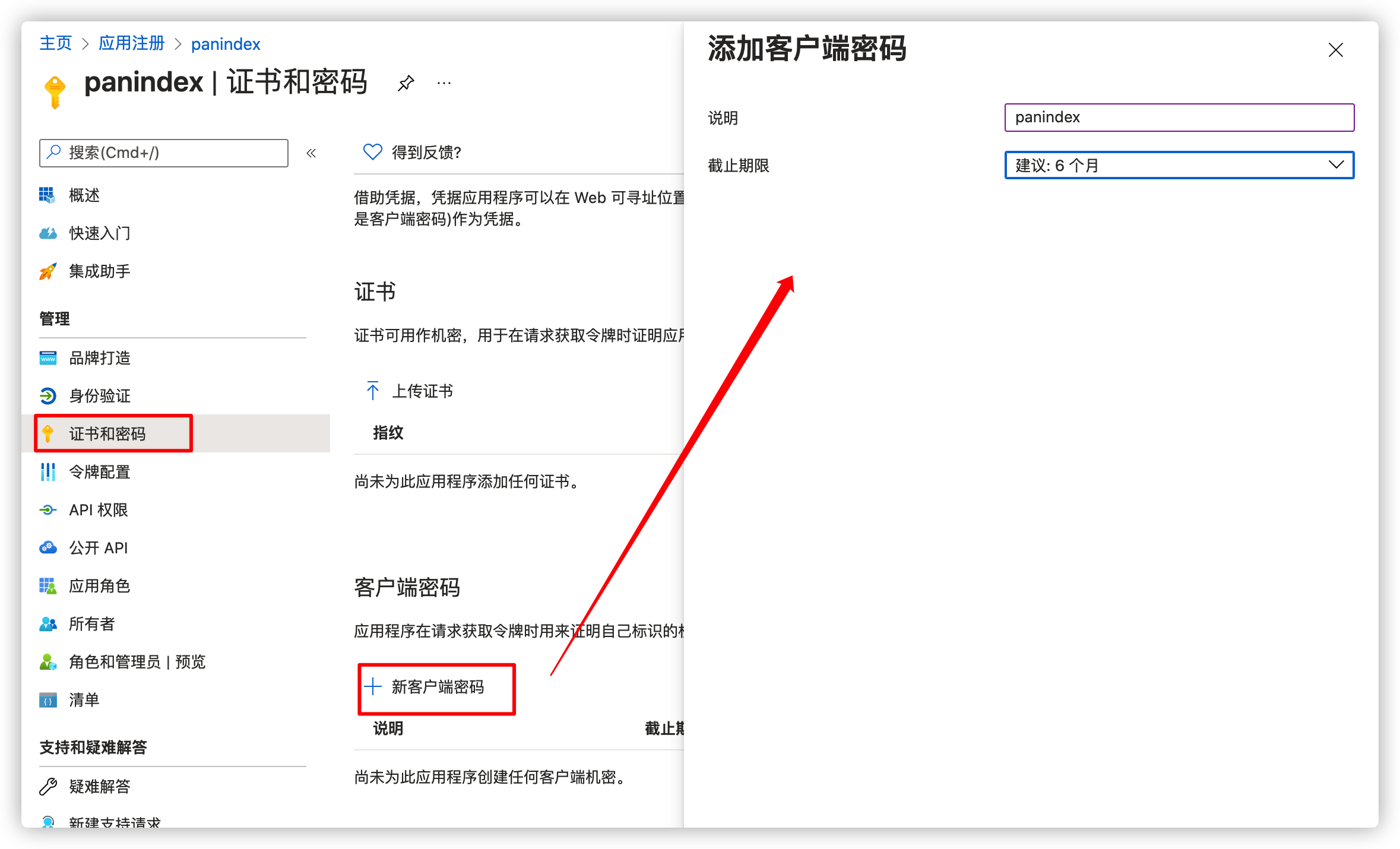Viewport: 1400px width, 849px height.
Task: Select the 概述 overview icon in the sidebar
Action: click(x=48, y=195)
